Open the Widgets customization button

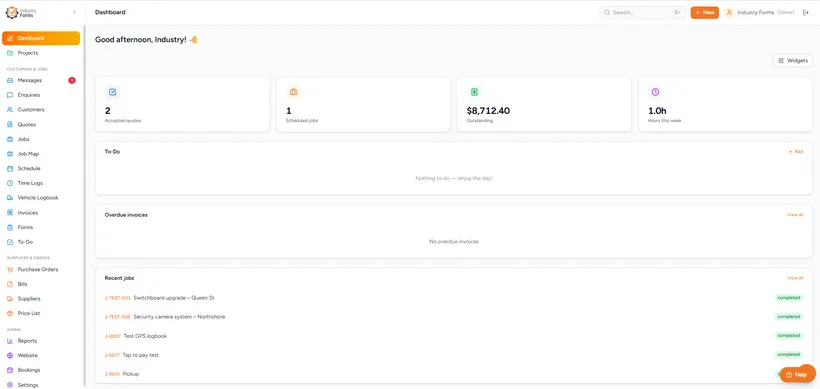[x=793, y=61]
